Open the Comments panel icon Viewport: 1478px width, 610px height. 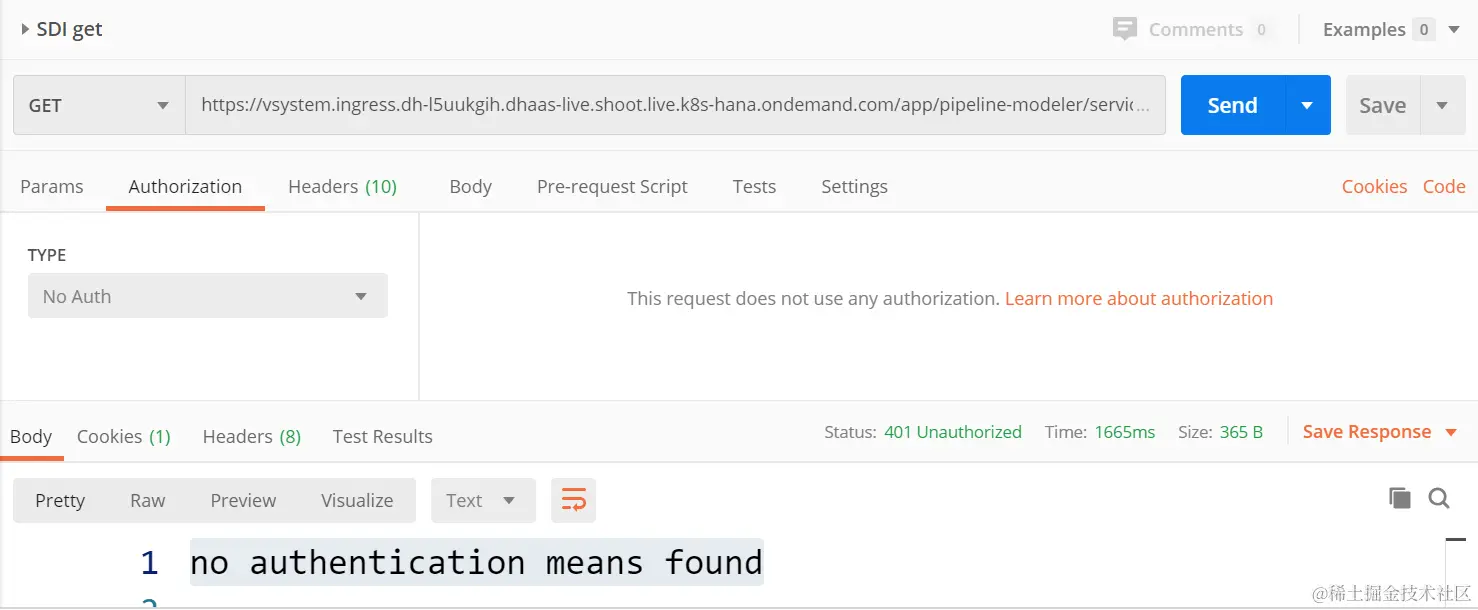tap(1125, 29)
